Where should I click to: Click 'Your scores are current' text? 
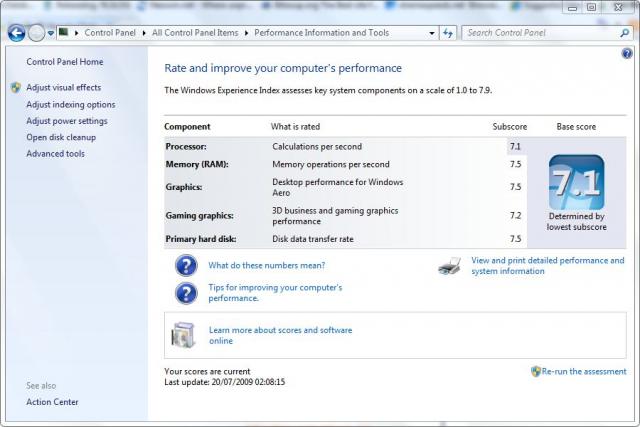click(207, 371)
